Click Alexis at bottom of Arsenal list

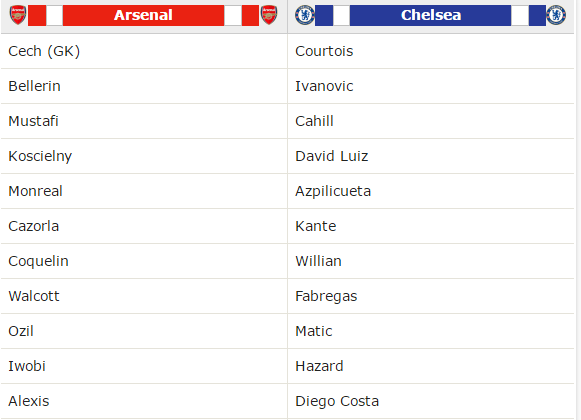pyautogui.click(x=29, y=401)
